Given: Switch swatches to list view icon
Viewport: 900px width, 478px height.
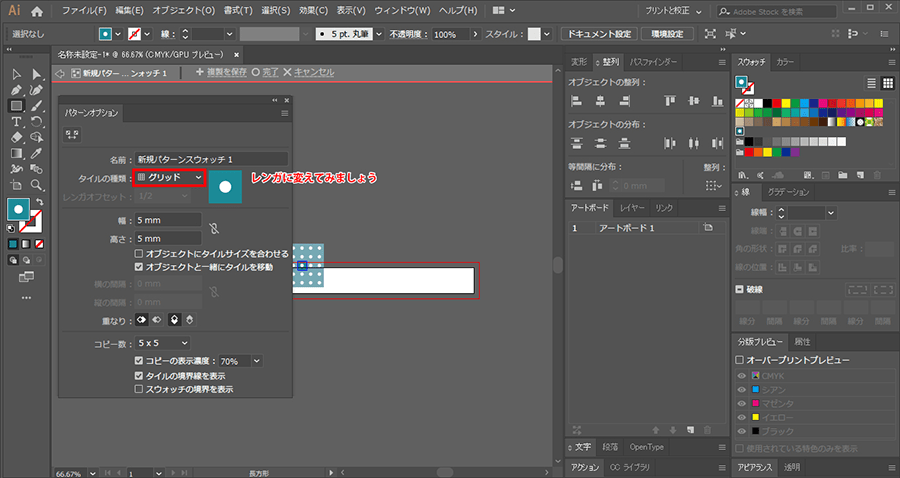Looking at the screenshot, I should click(x=871, y=83).
